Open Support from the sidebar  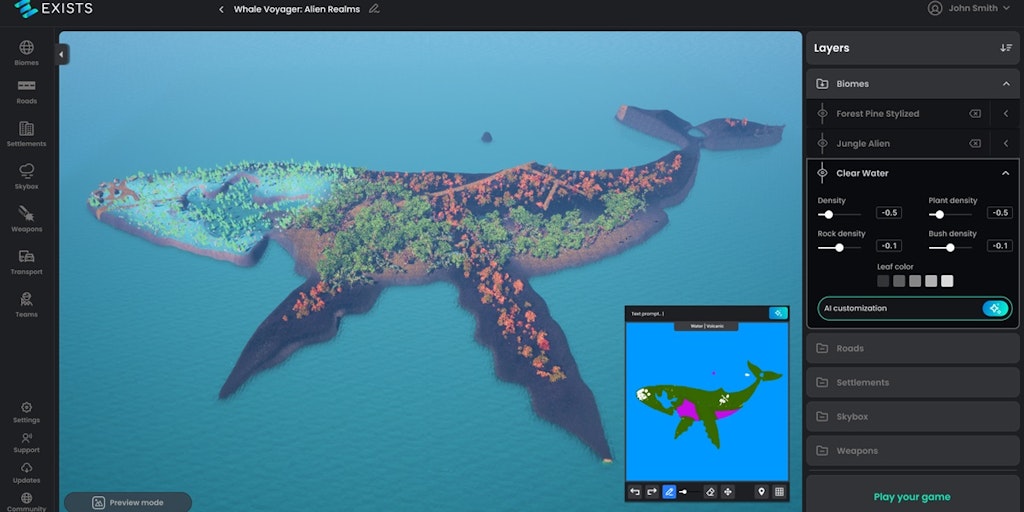pos(26,443)
